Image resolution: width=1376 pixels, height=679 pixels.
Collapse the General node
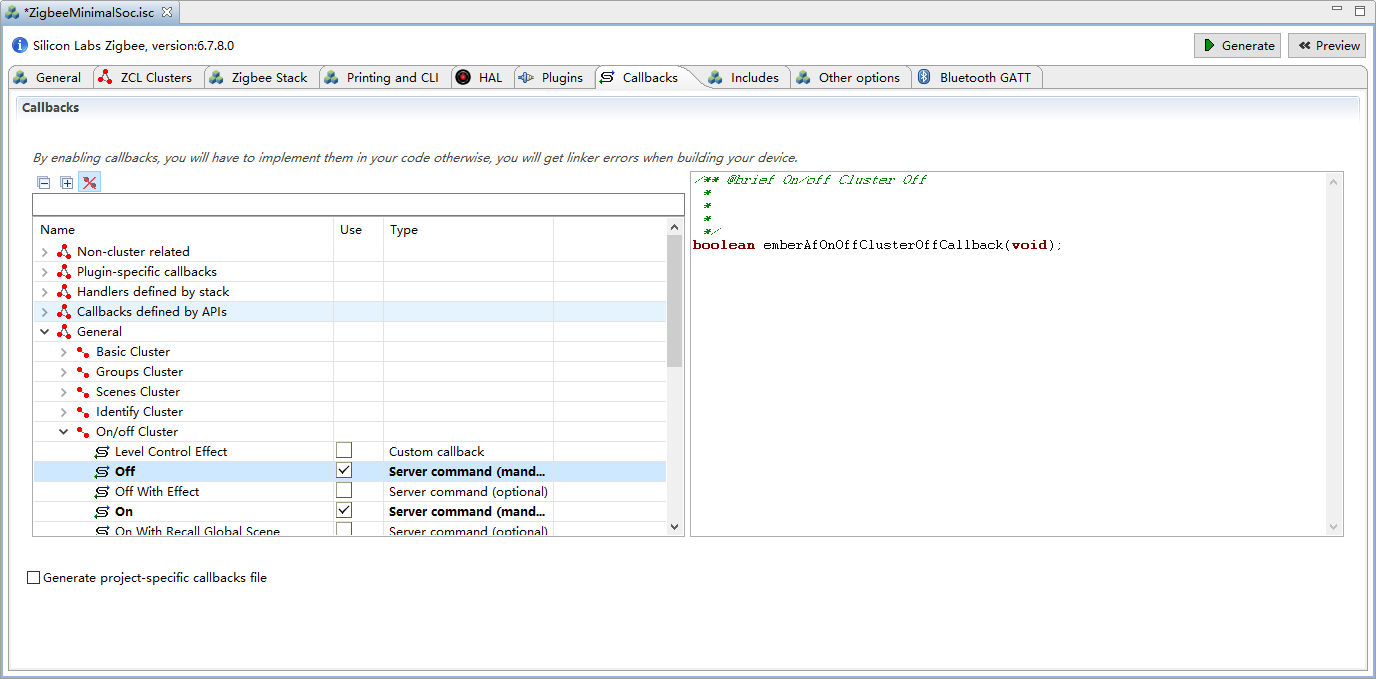click(x=45, y=332)
